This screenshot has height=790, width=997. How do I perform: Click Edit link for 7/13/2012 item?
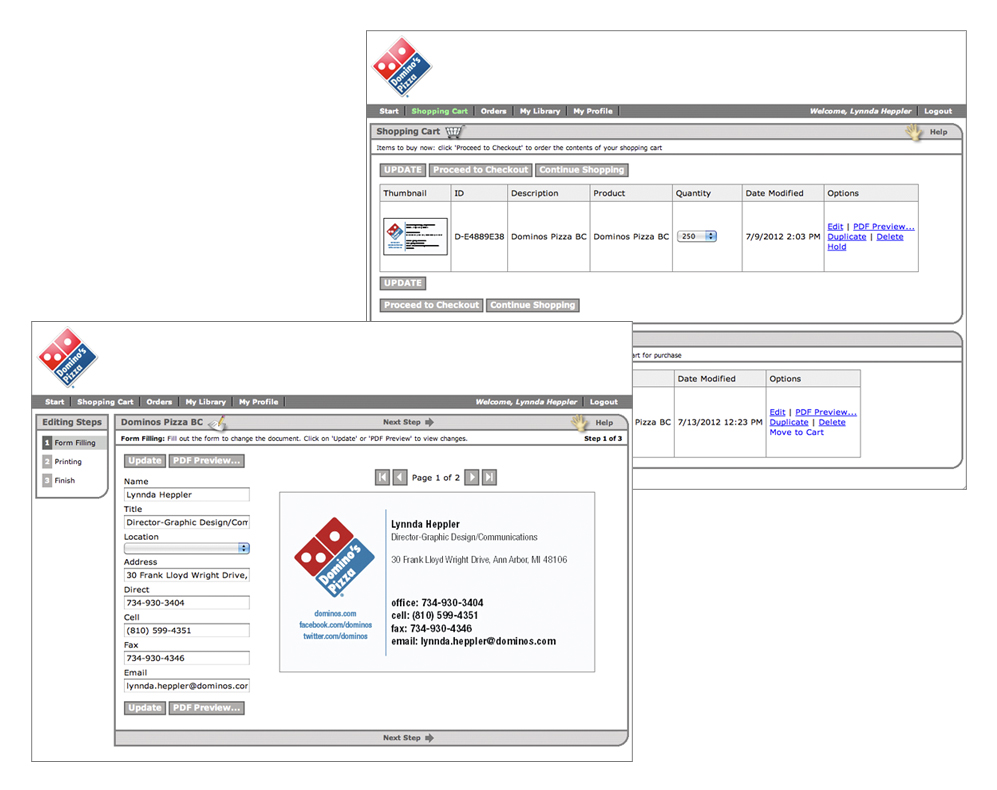point(777,412)
